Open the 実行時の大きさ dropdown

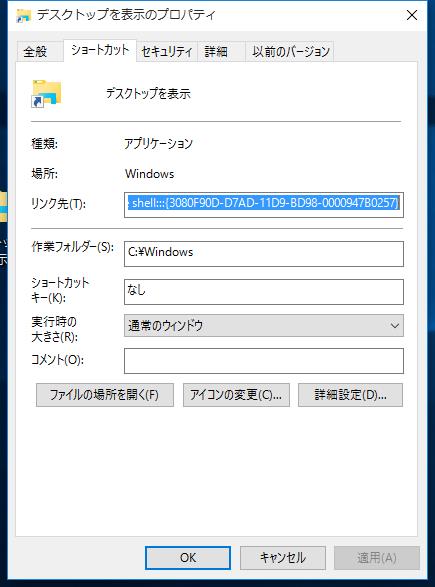pos(264,325)
